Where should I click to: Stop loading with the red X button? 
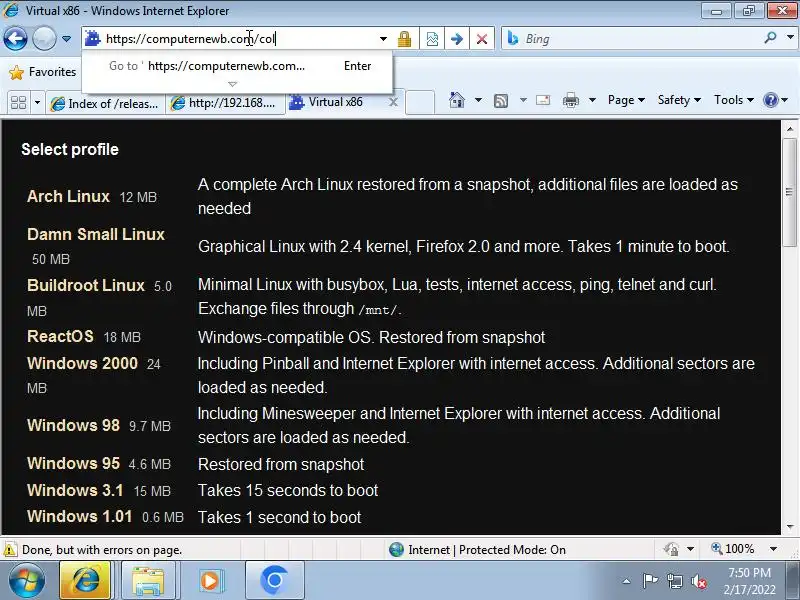coord(481,39)
